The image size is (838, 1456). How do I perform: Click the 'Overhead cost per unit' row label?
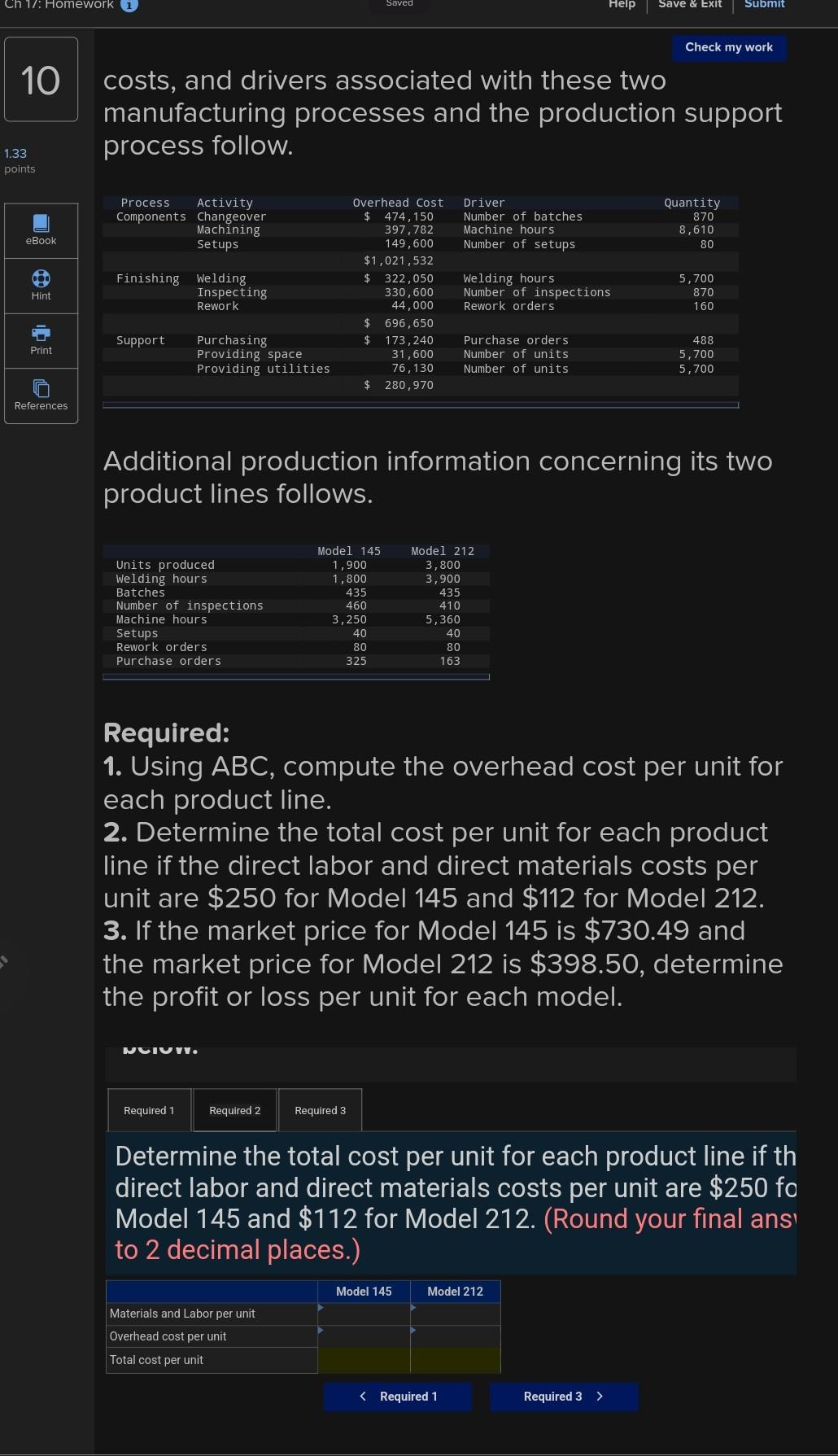tap(168, 1336)
